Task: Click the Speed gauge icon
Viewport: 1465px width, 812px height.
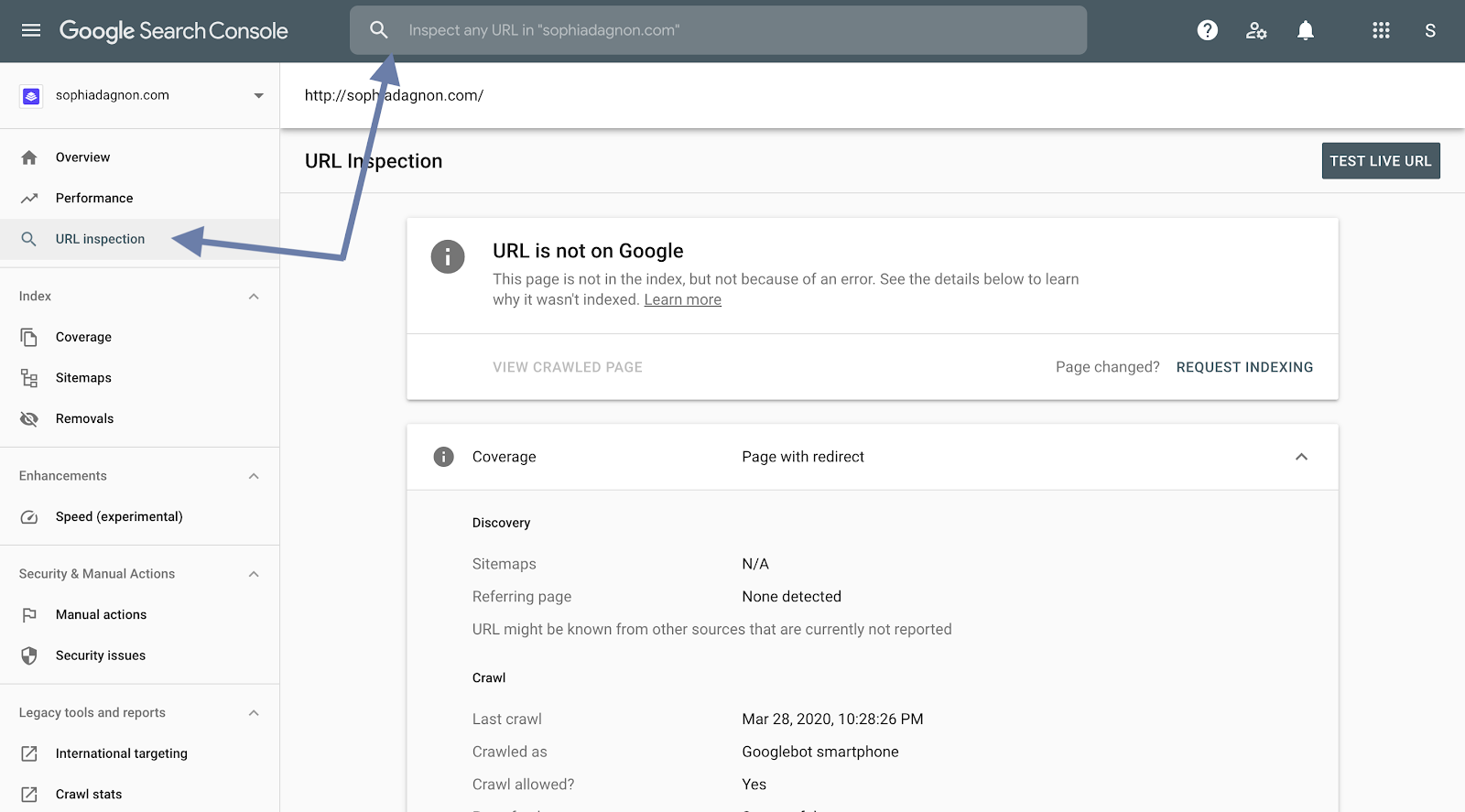Action: click(x=29, y=517)
